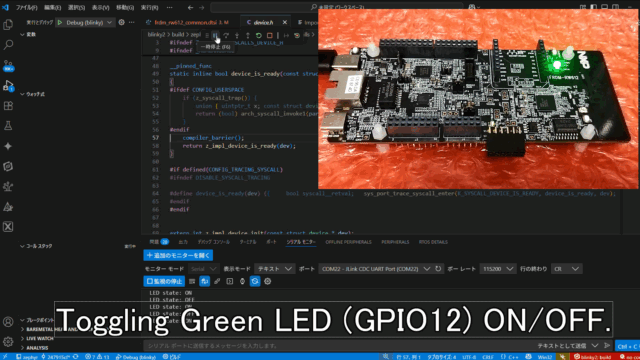This screenshot has width=640, height=360.
Task: Toggle the auto-scroll icon in serial monitor
Action: (204, 281)
